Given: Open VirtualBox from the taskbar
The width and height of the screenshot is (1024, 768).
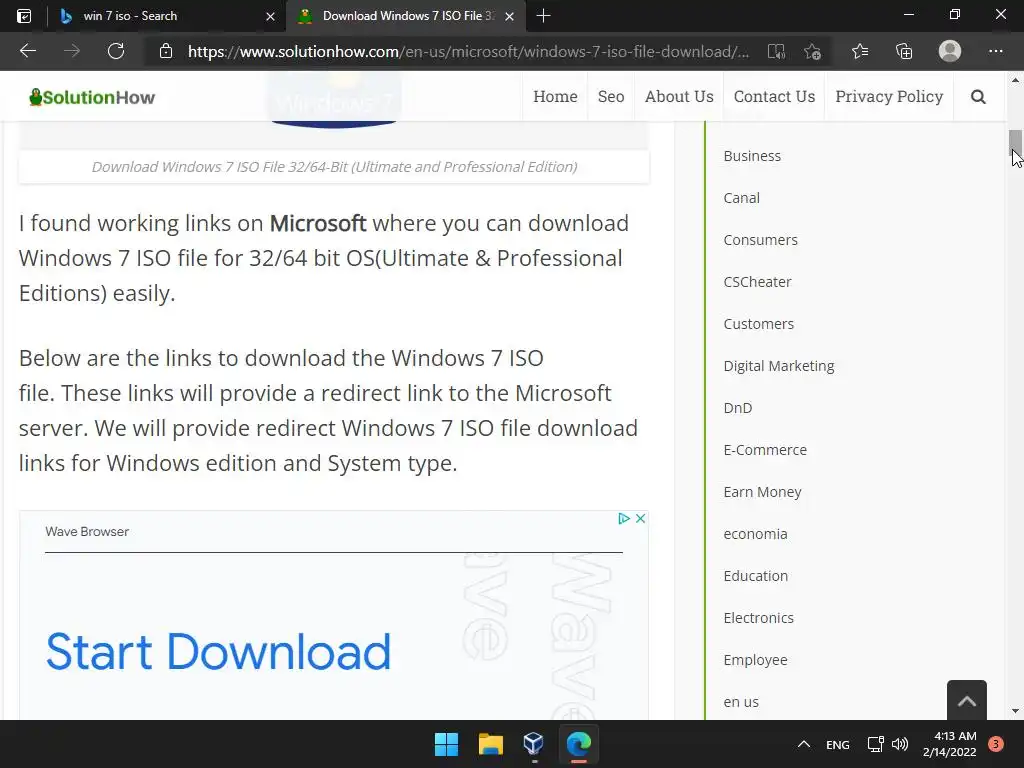Looking at the screenshot, I should (534, 744).
